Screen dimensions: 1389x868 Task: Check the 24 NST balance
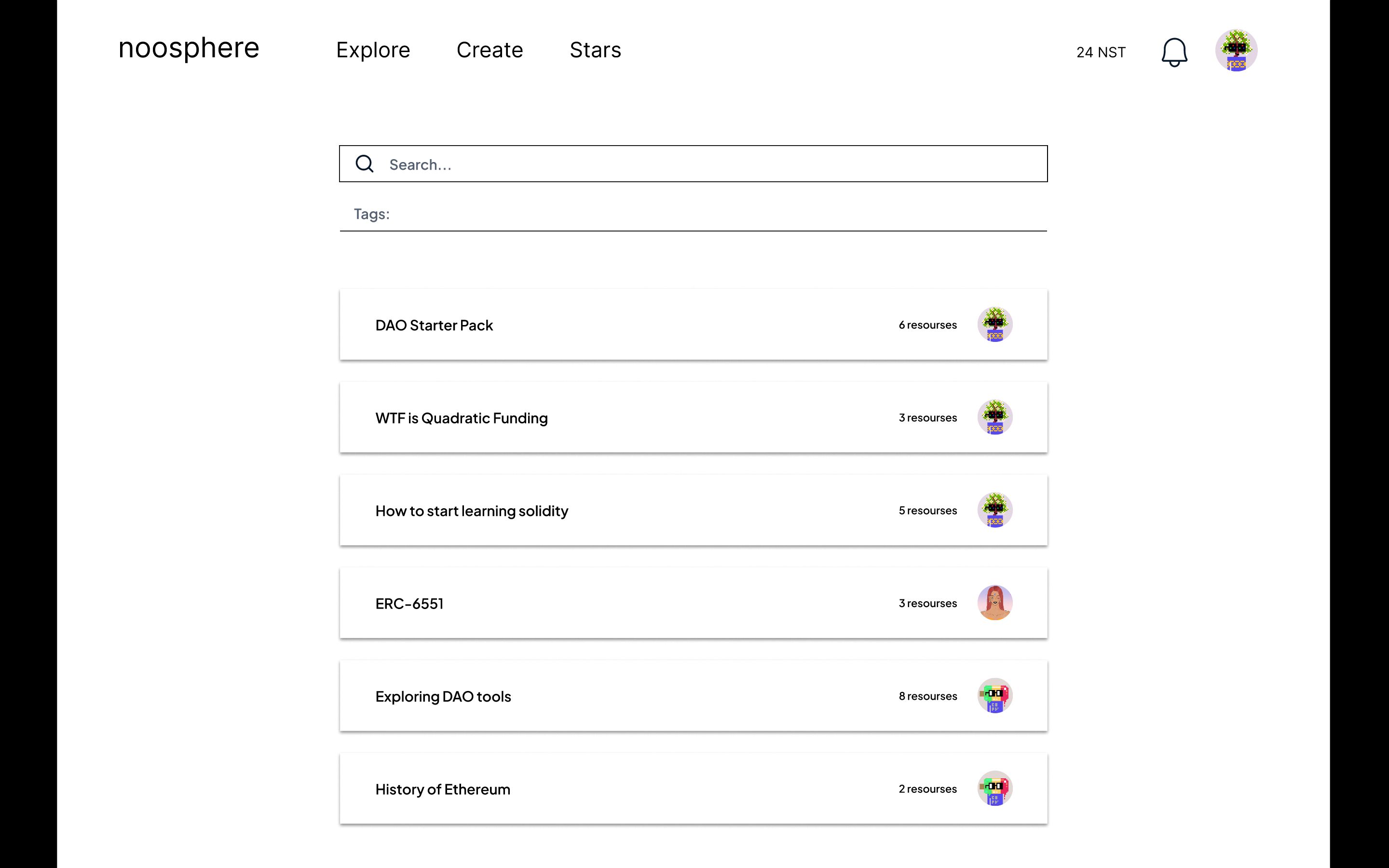click(x=1101, y=52)
